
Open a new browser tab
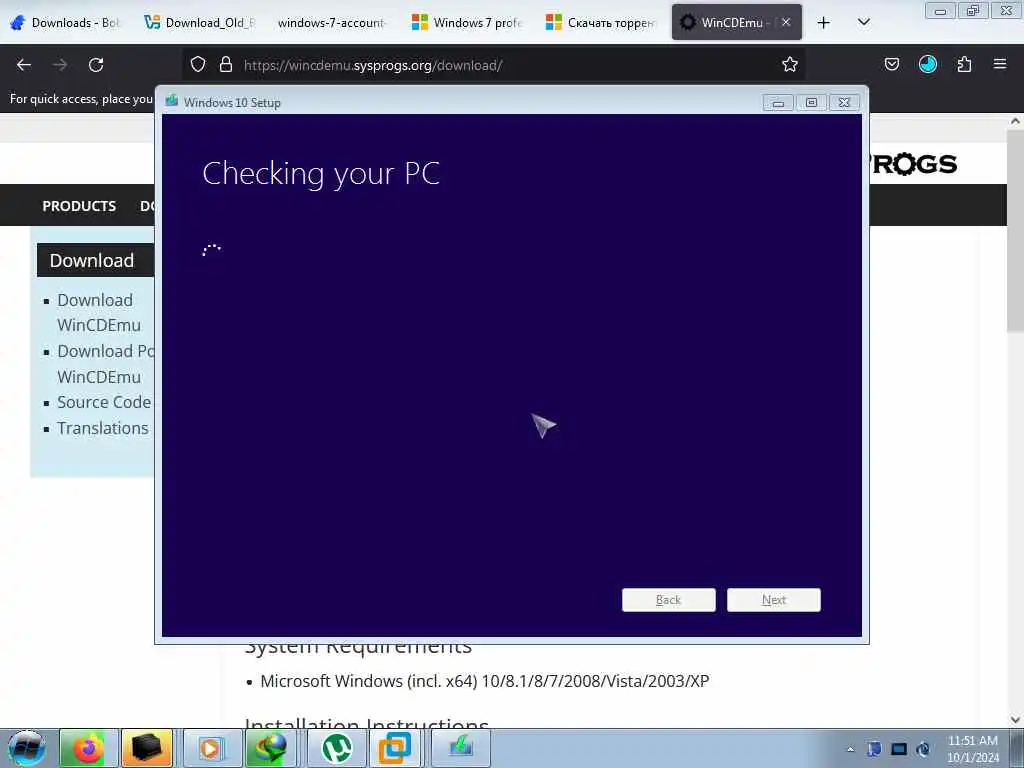pyautogui.click(x=824, y=23)
